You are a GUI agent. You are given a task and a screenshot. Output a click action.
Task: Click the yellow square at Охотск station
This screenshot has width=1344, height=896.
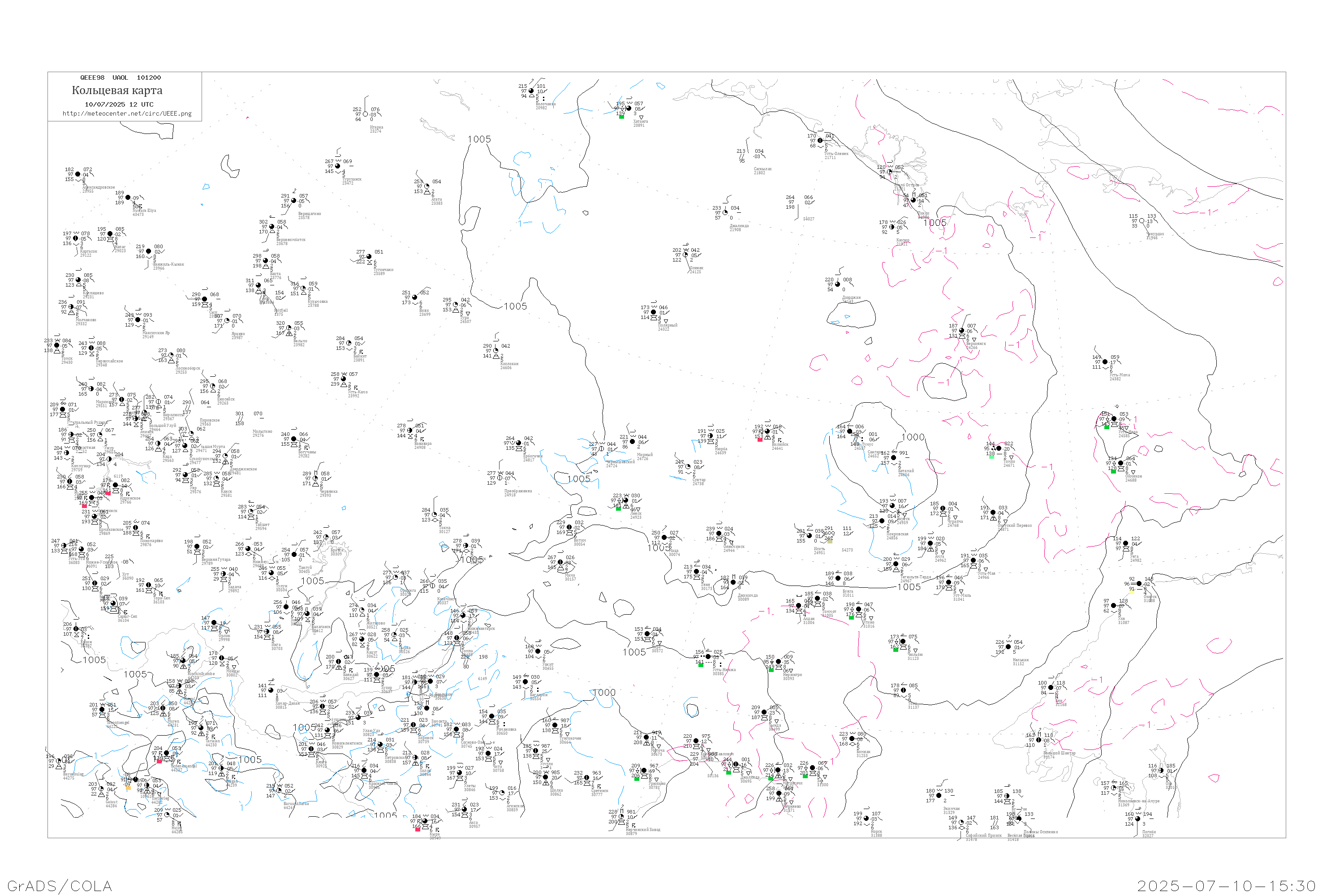point(1132,592)
